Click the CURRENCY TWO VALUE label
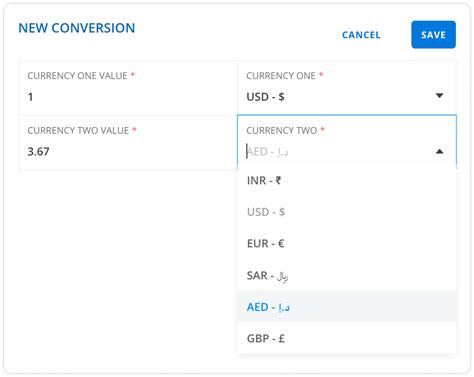 [x=78, y=130]
